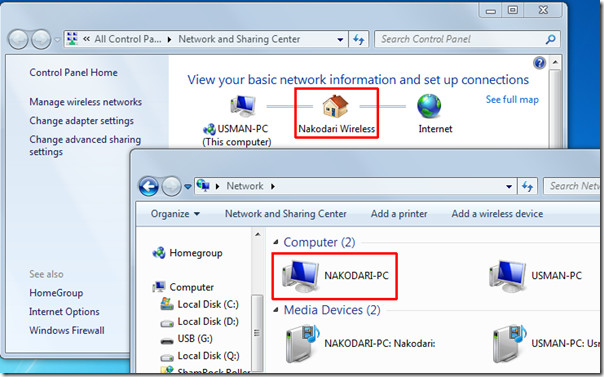Screen dimensions: 604x377
Task: Open Control Panel Home link
Action: [74, 72]
